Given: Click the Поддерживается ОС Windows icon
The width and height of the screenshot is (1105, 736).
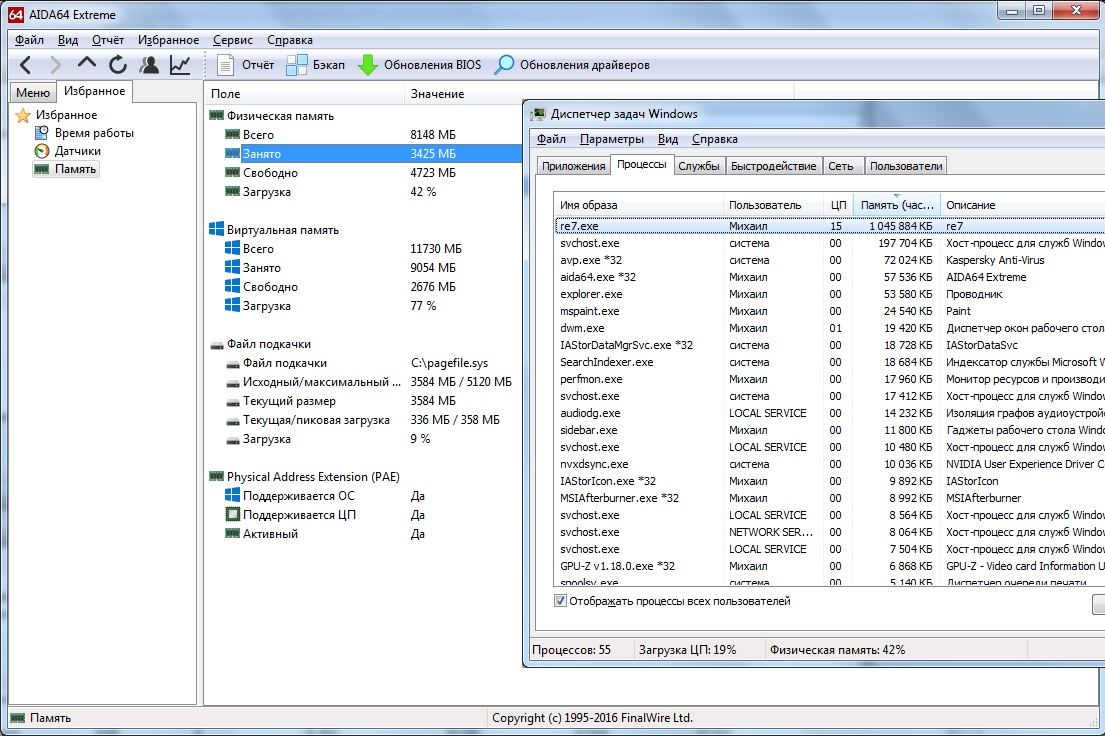Looking at the screenshot, I should tap(232, 495).
